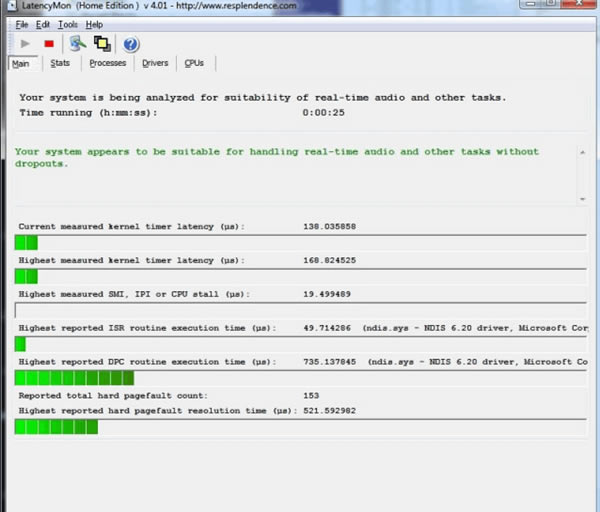Click the globe and arrow toolbar icon

pyautogui.click(x=77, y=43)
